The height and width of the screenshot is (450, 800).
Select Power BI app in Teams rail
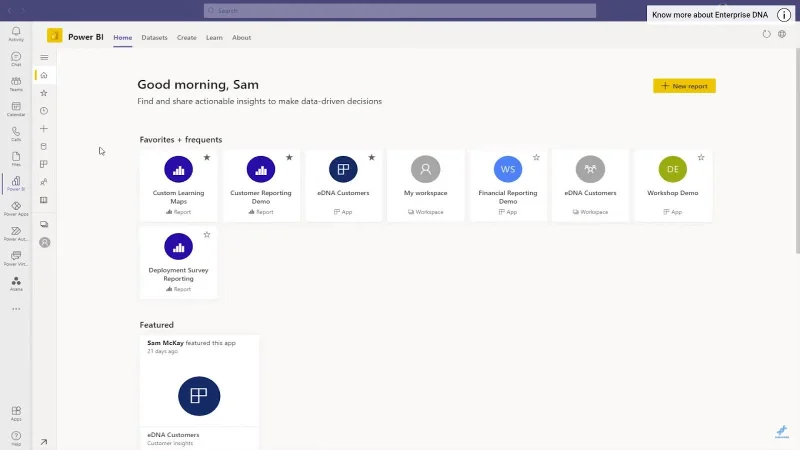(x=16, y=183)
